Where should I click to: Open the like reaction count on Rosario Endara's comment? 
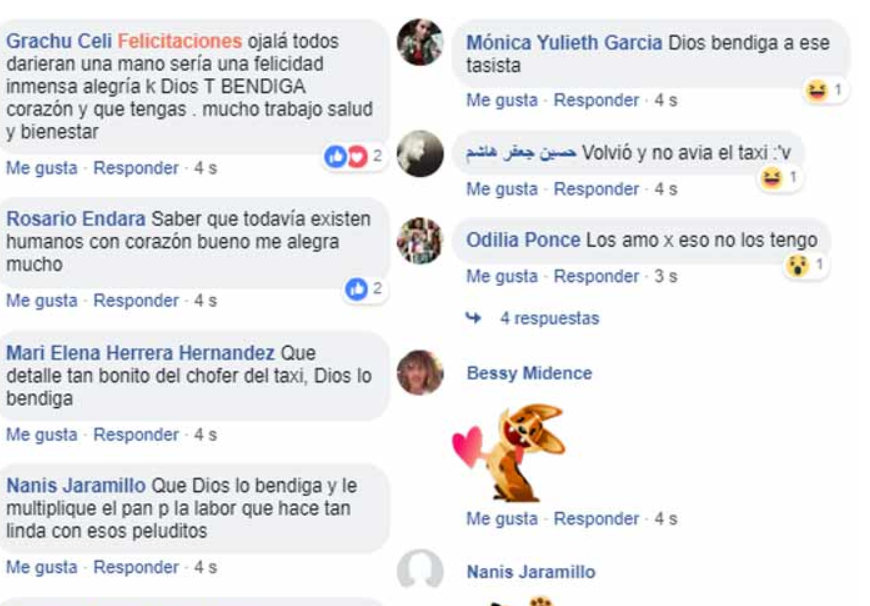click(364, 289)
